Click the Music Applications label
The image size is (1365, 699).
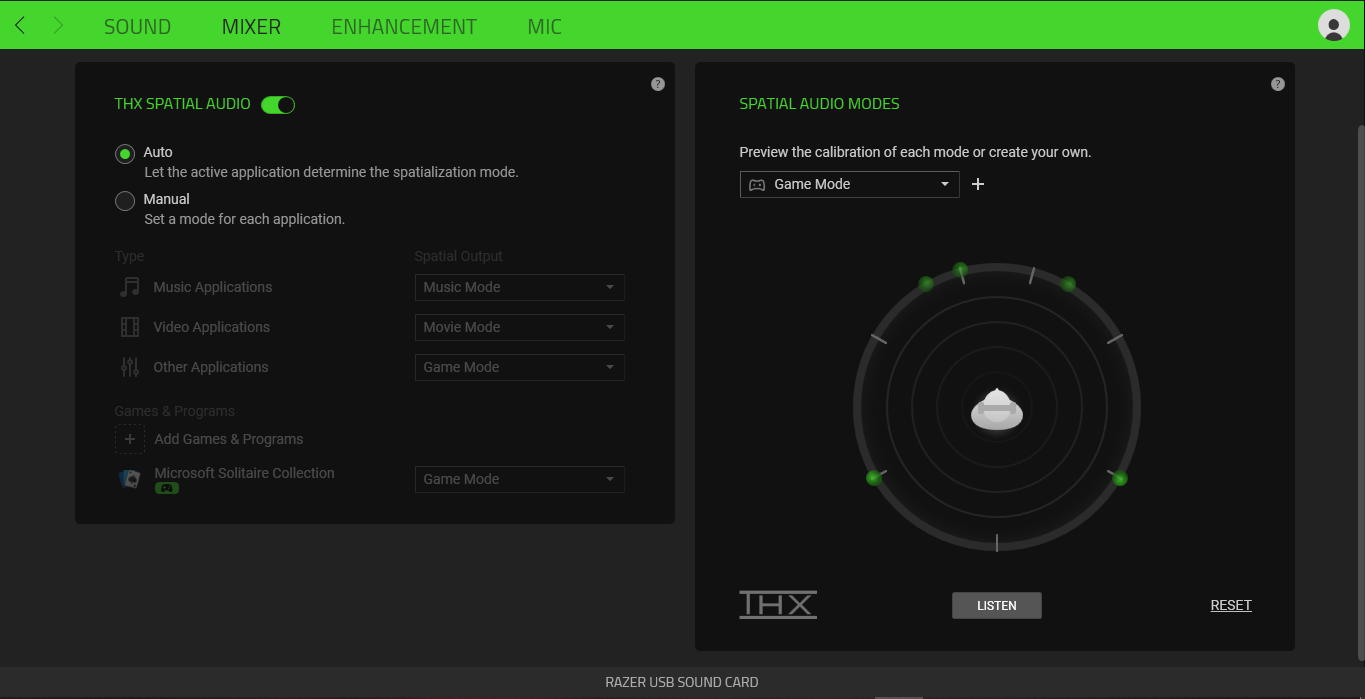(213, 287)
